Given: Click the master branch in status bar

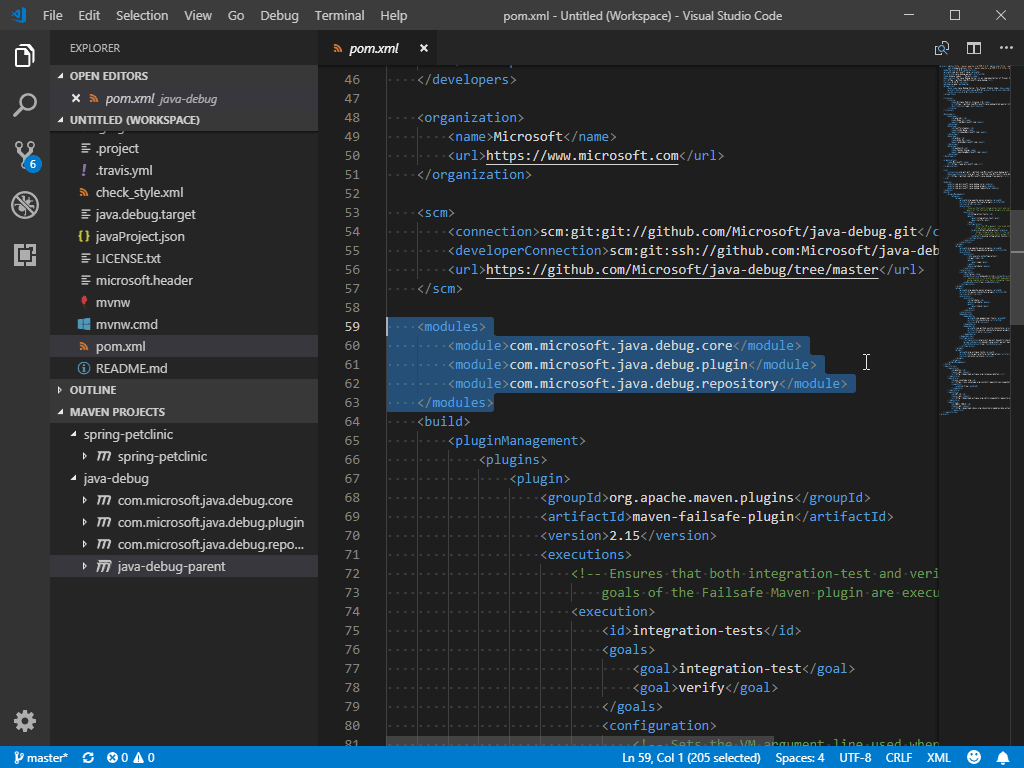Looking at the screenshot, I should [40, 758].
